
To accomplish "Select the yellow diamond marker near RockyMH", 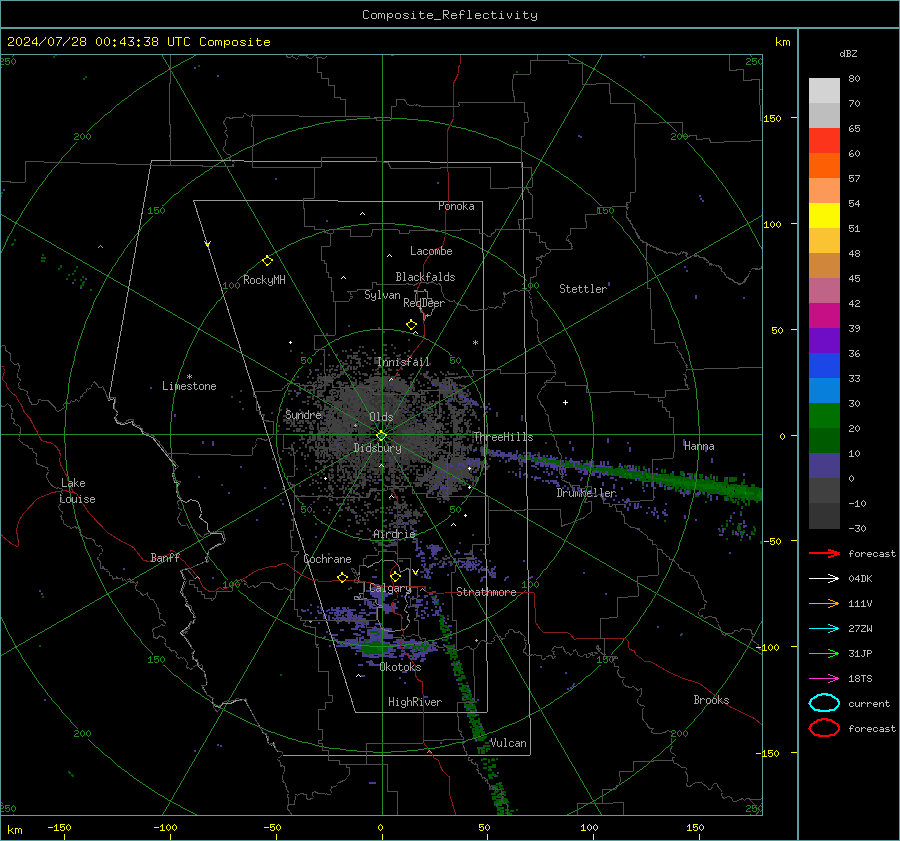I will point(267,261).
